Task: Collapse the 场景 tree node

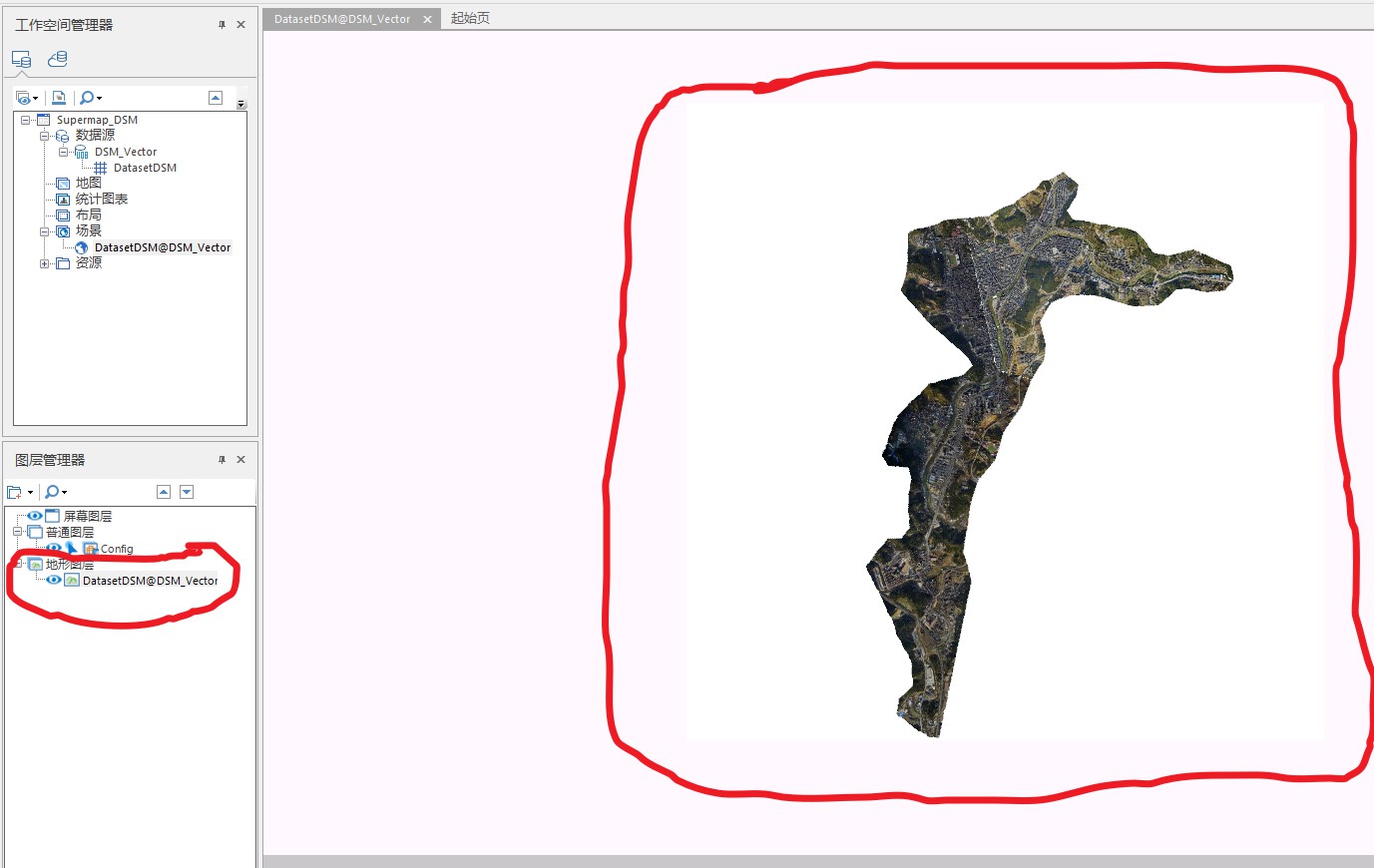Action: tap(44, 231)
